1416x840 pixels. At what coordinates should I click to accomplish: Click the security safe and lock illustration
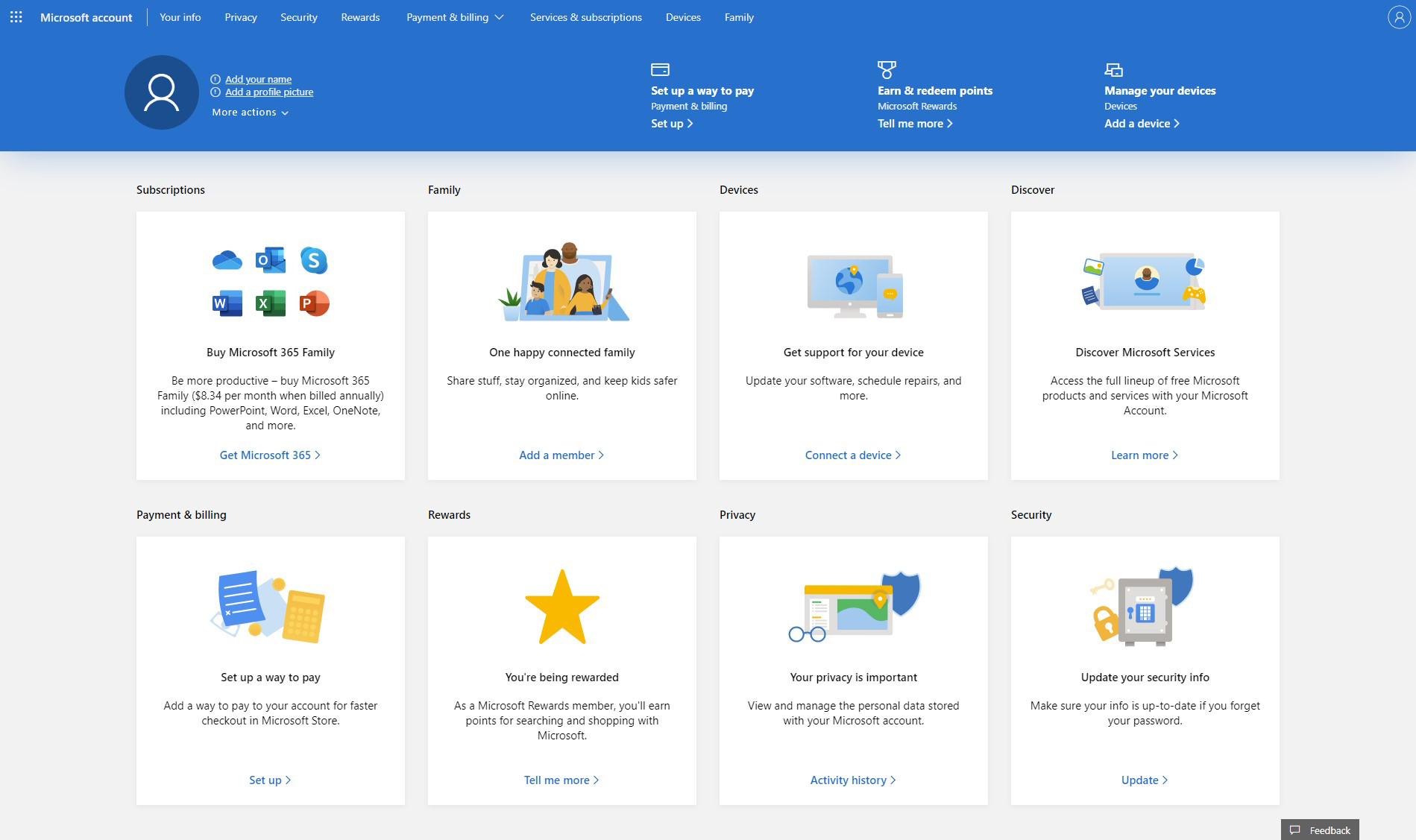click(1142, 605)
